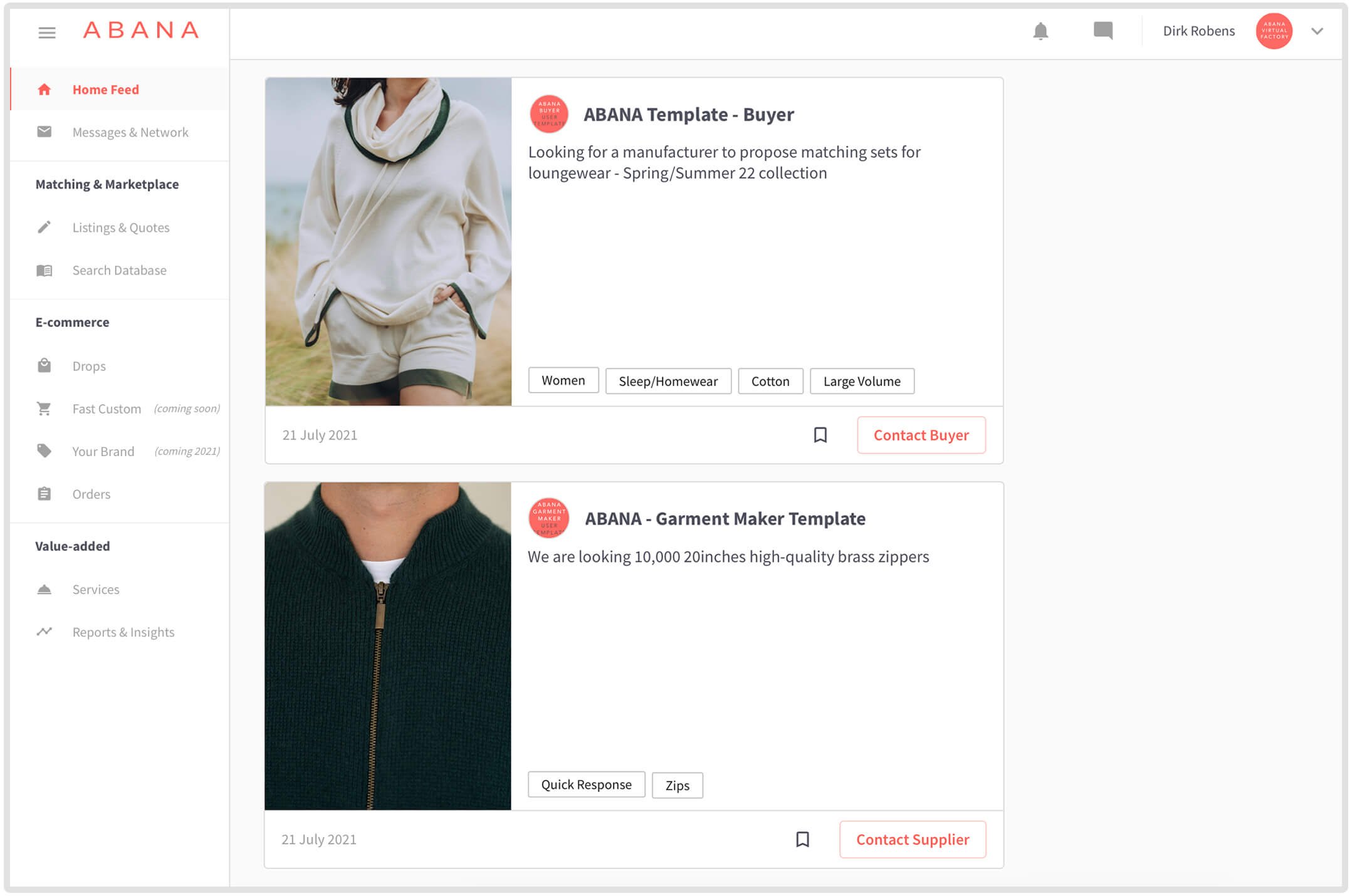Click 21 July 2021 on Garment Maker listing
Viewport: 1357px width, 896px height.
point(319,840)
